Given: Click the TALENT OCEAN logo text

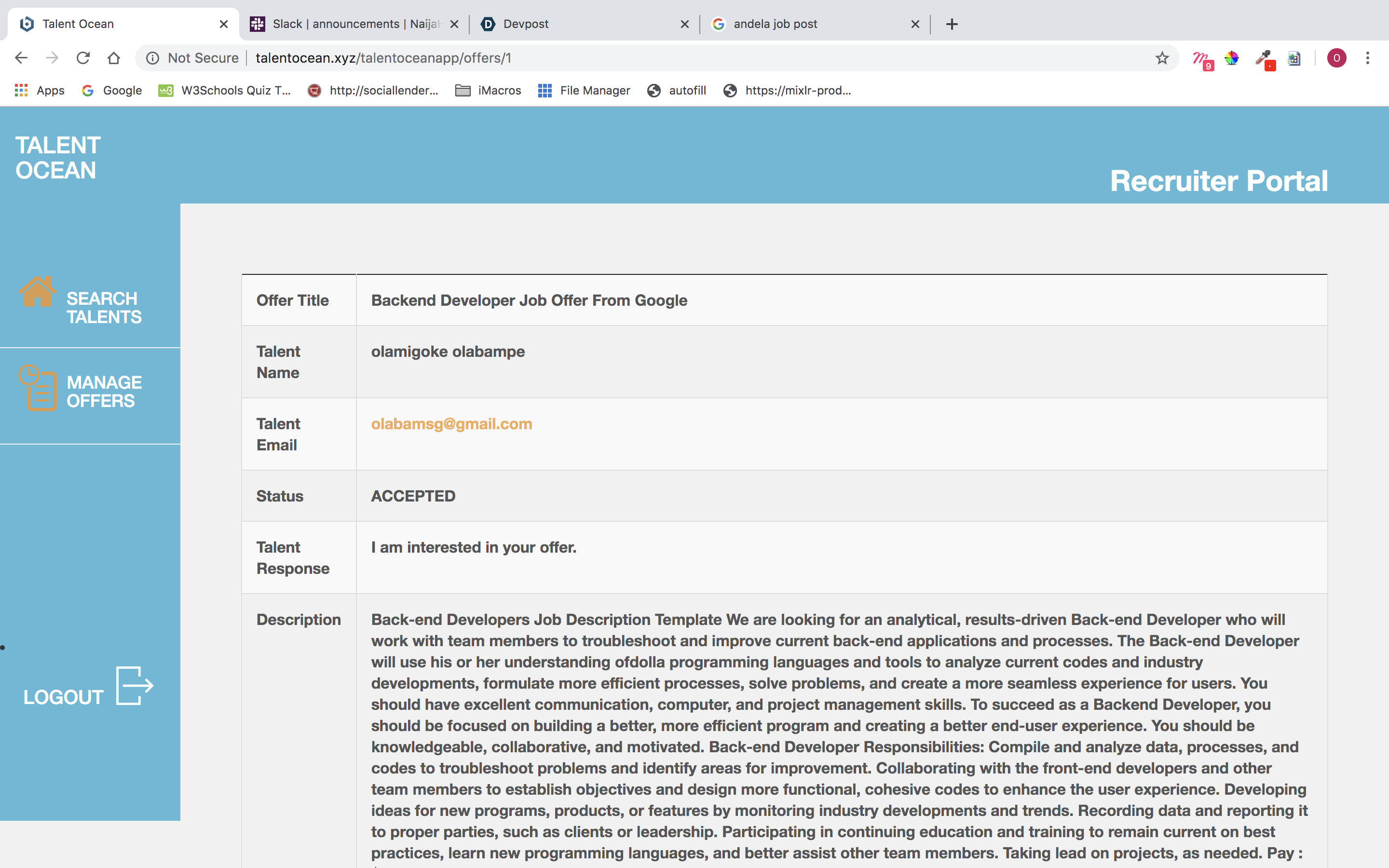Looking at the screenshot, I should (58, 158).
